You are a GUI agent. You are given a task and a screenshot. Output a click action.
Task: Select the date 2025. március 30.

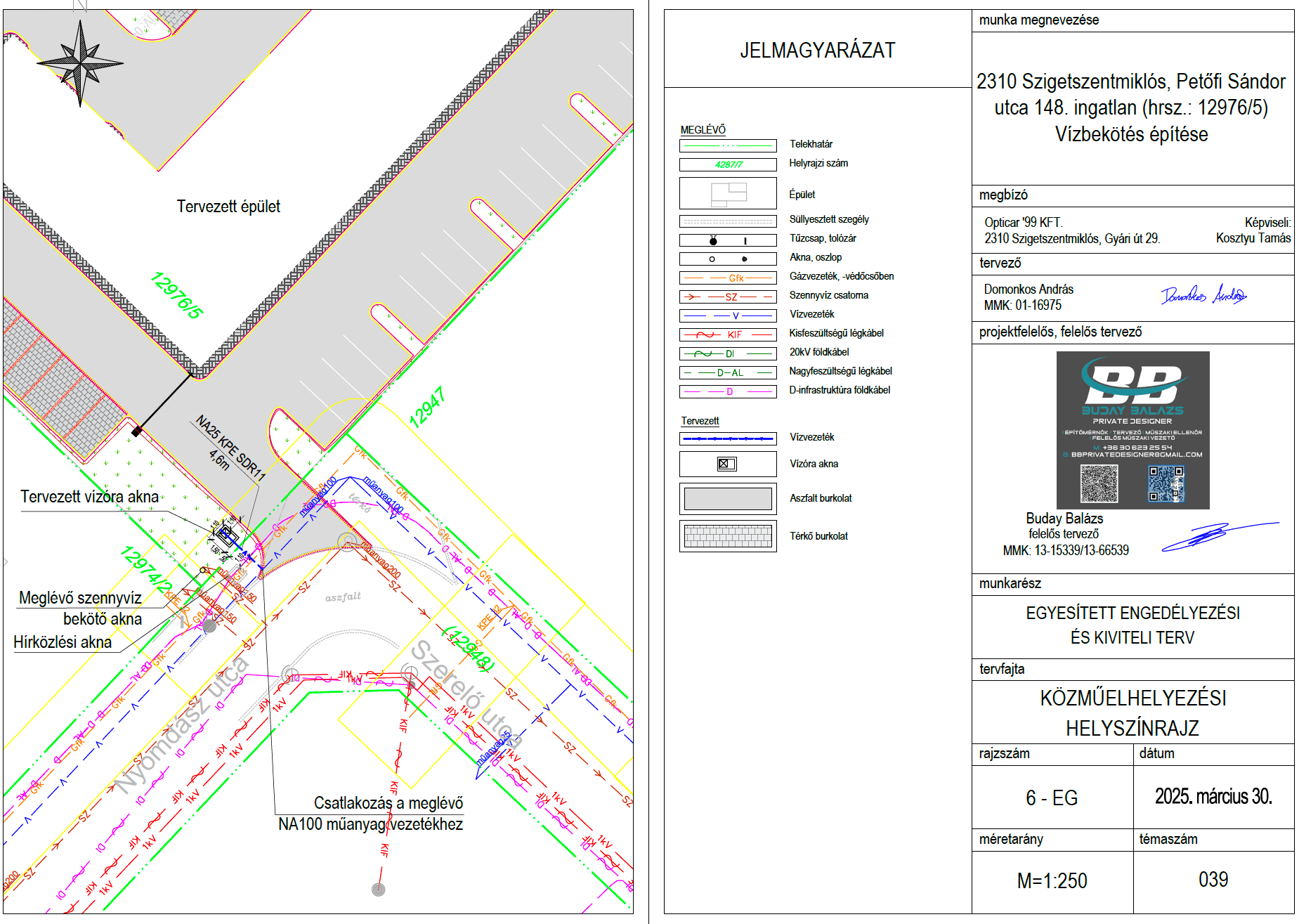click(1213, 796)
